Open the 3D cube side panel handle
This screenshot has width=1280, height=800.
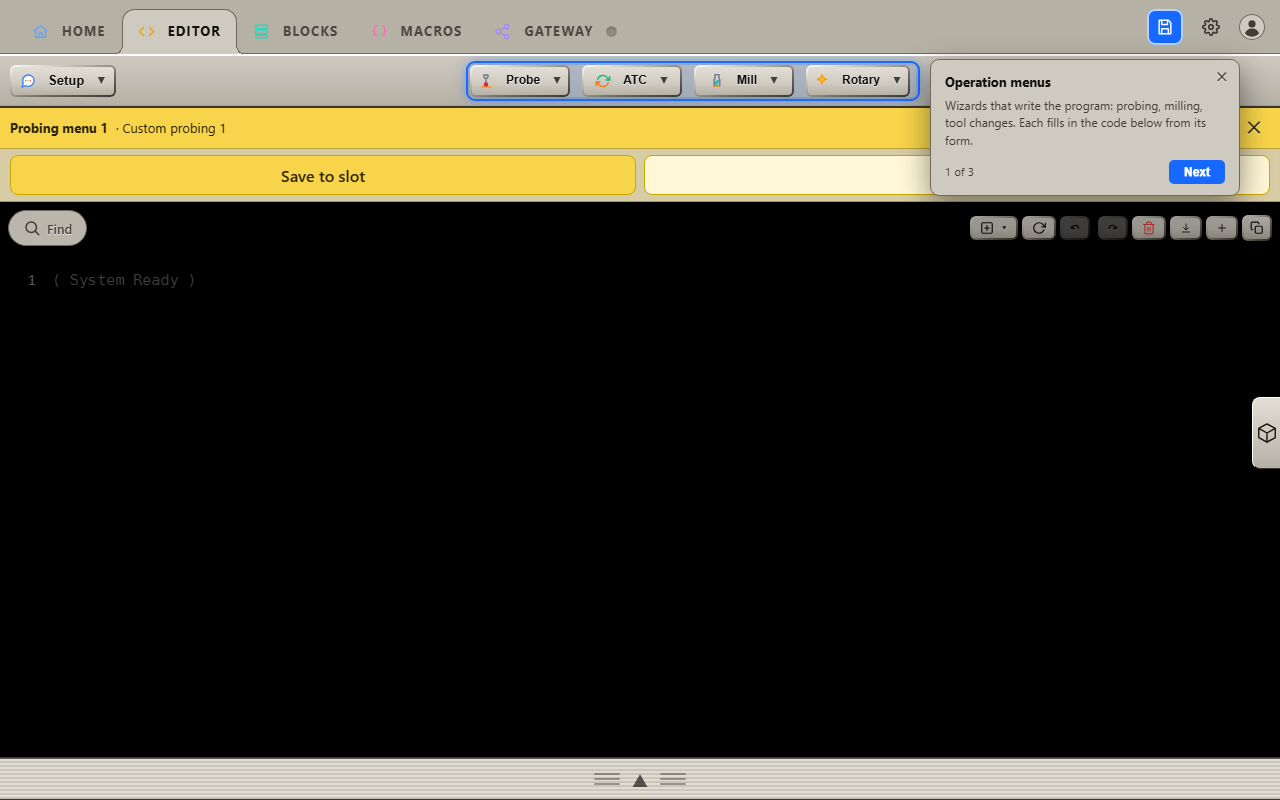tap(1266, 433)
